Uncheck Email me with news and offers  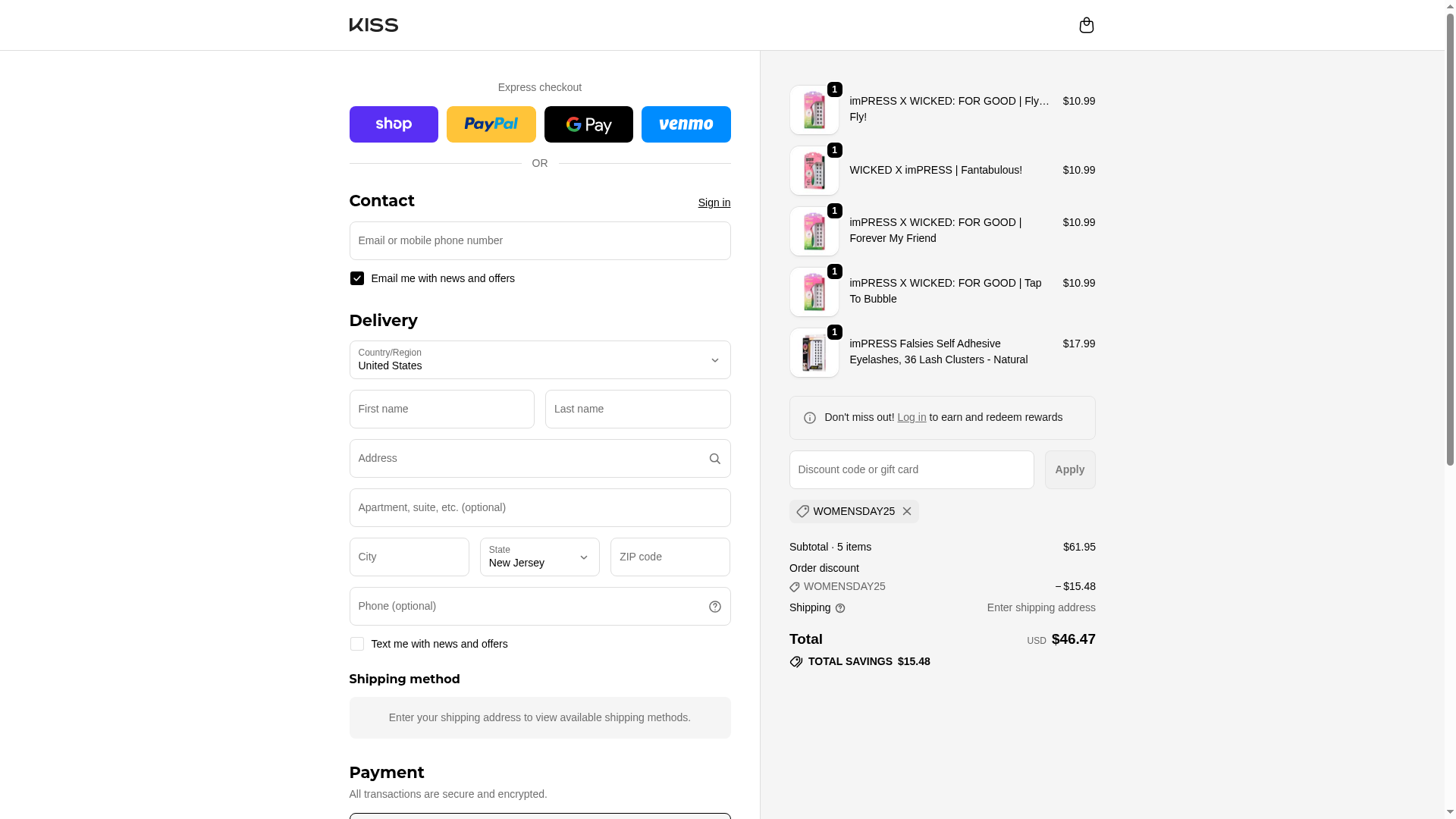pyautogui.click(x=356, y=278)
